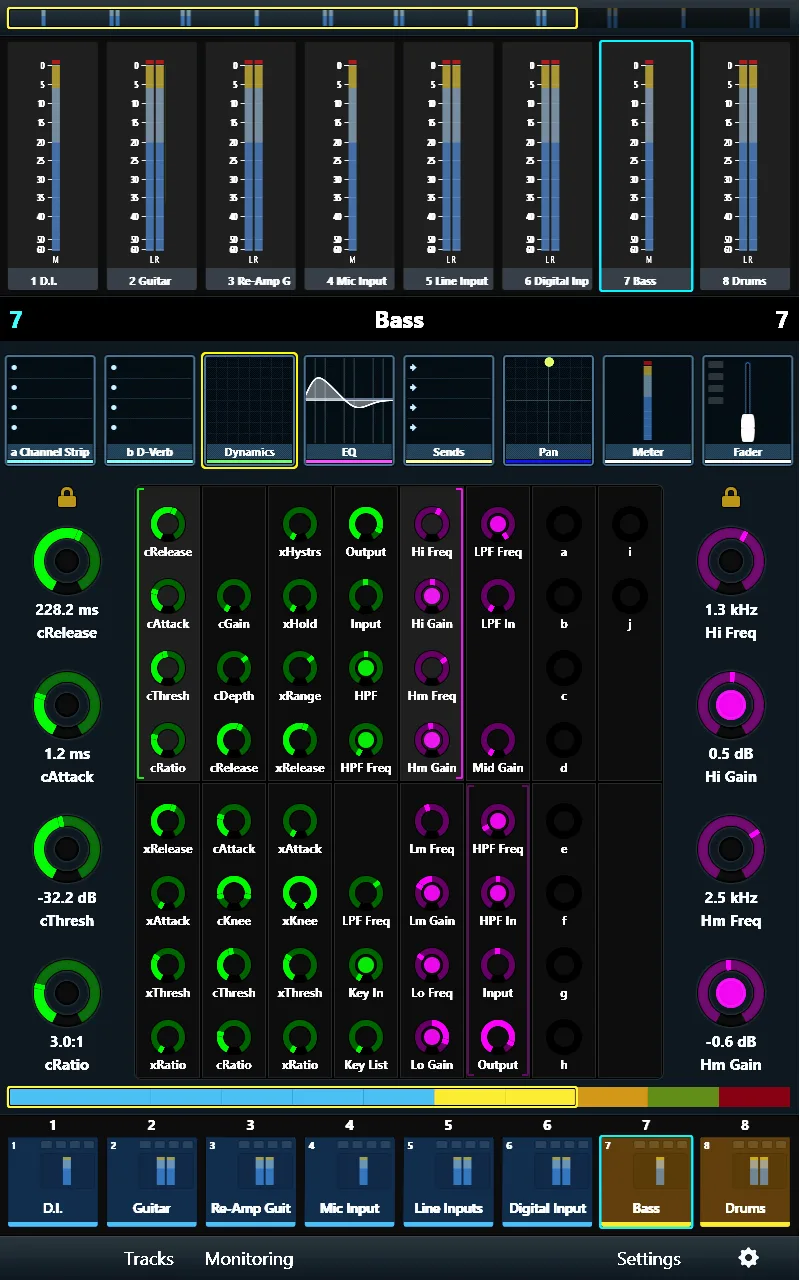Select the xRange knob
This screenshot has height=1280, width=800.
pos(300,668)
